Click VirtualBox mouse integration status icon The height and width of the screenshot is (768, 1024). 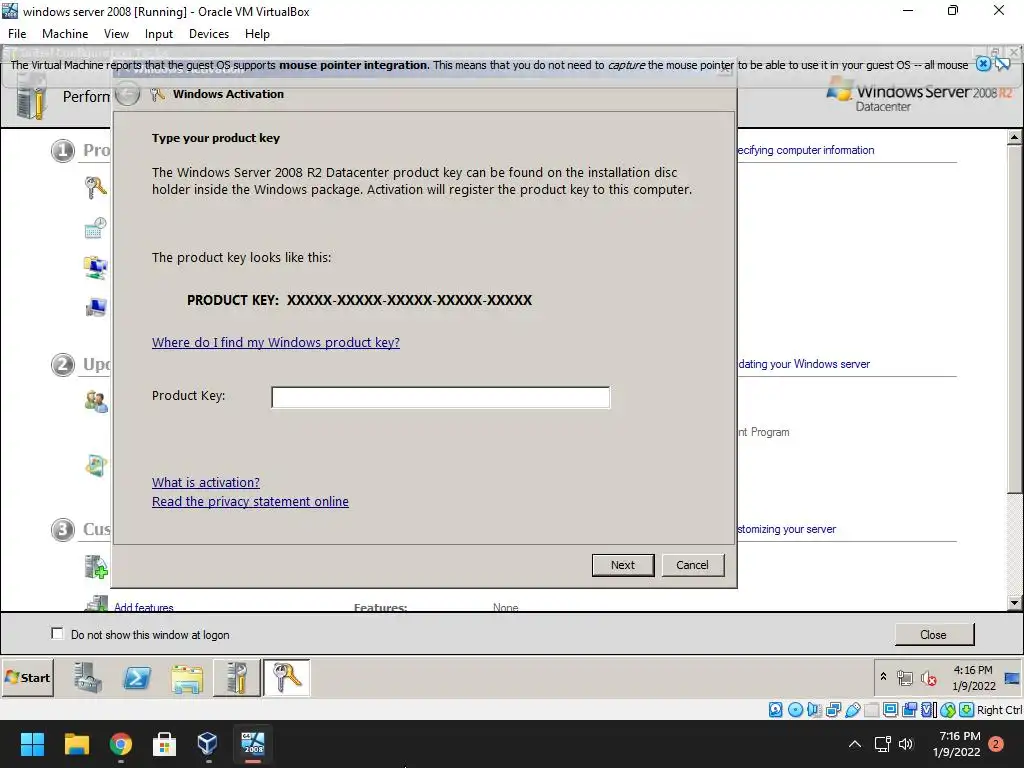[x=948, y=710]
